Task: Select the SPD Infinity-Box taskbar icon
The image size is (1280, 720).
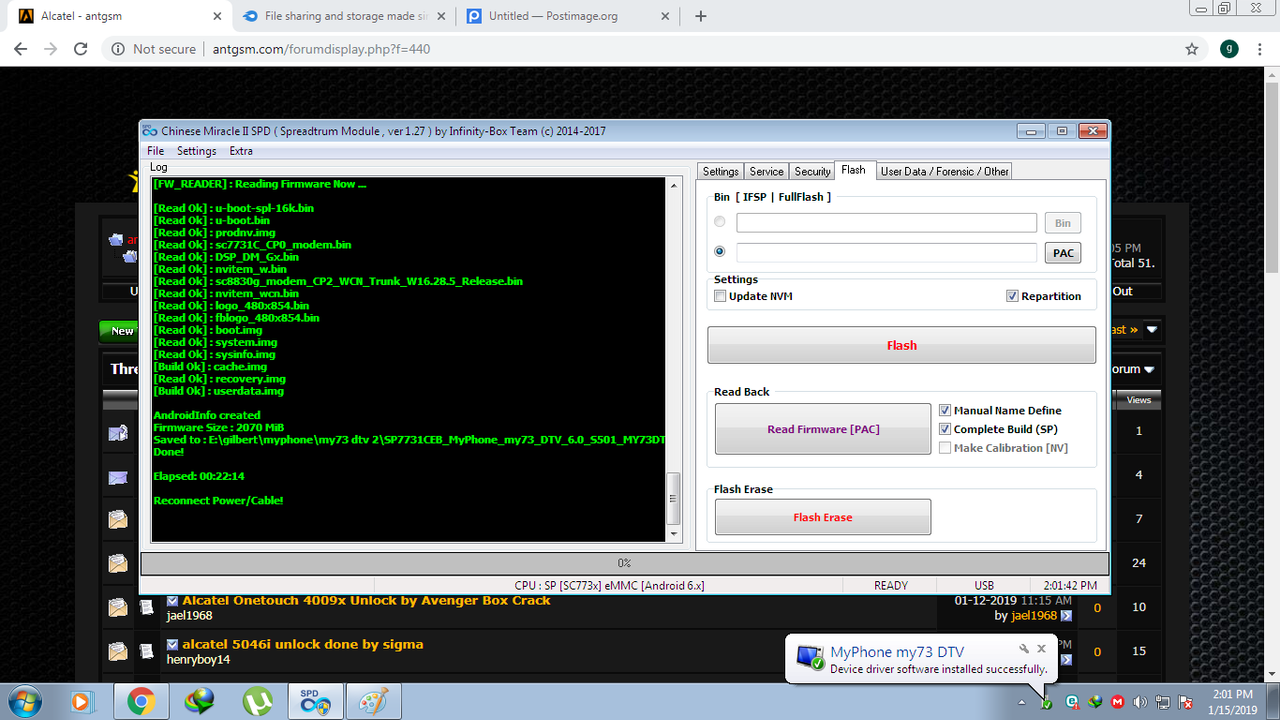Action: pos(316,701)
